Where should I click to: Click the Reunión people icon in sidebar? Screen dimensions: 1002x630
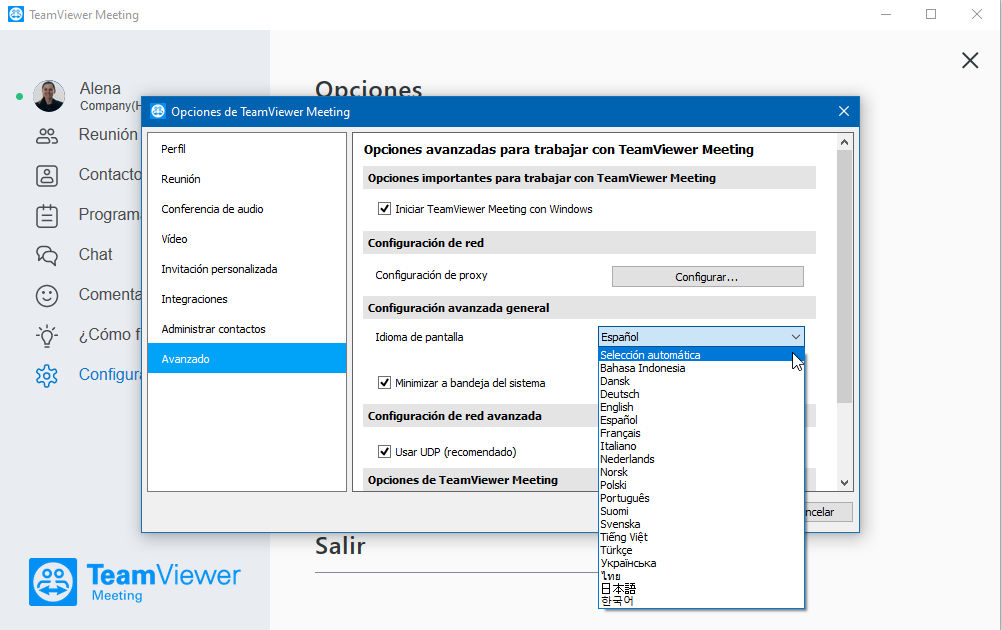pos(47,135)
